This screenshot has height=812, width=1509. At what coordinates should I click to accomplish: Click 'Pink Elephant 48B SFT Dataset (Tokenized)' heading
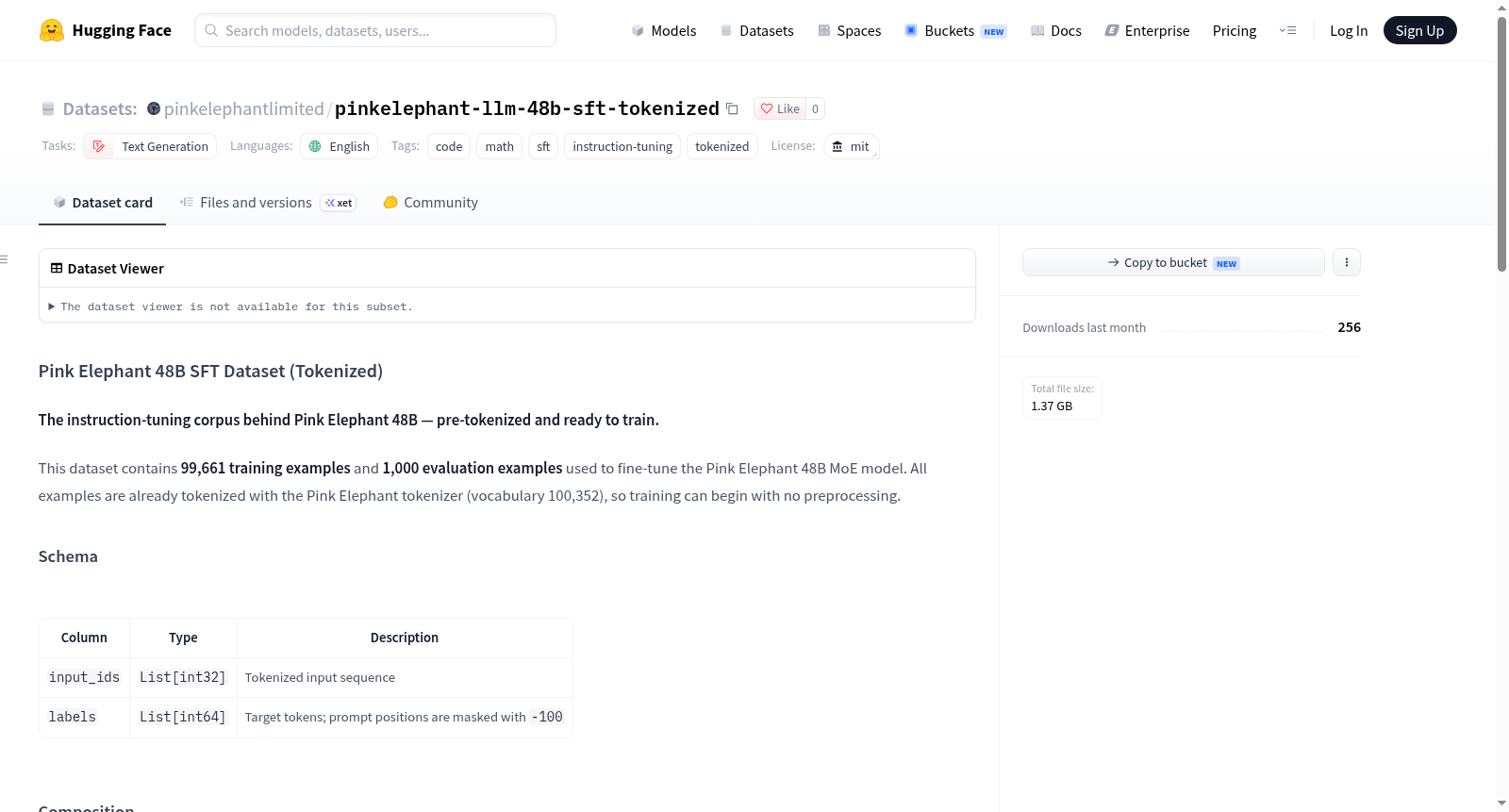tap(210, 371)
